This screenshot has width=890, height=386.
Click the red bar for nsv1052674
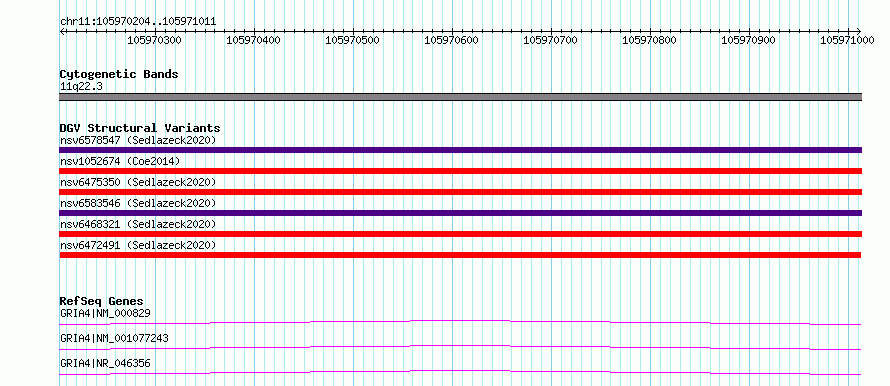pos(460,171)
